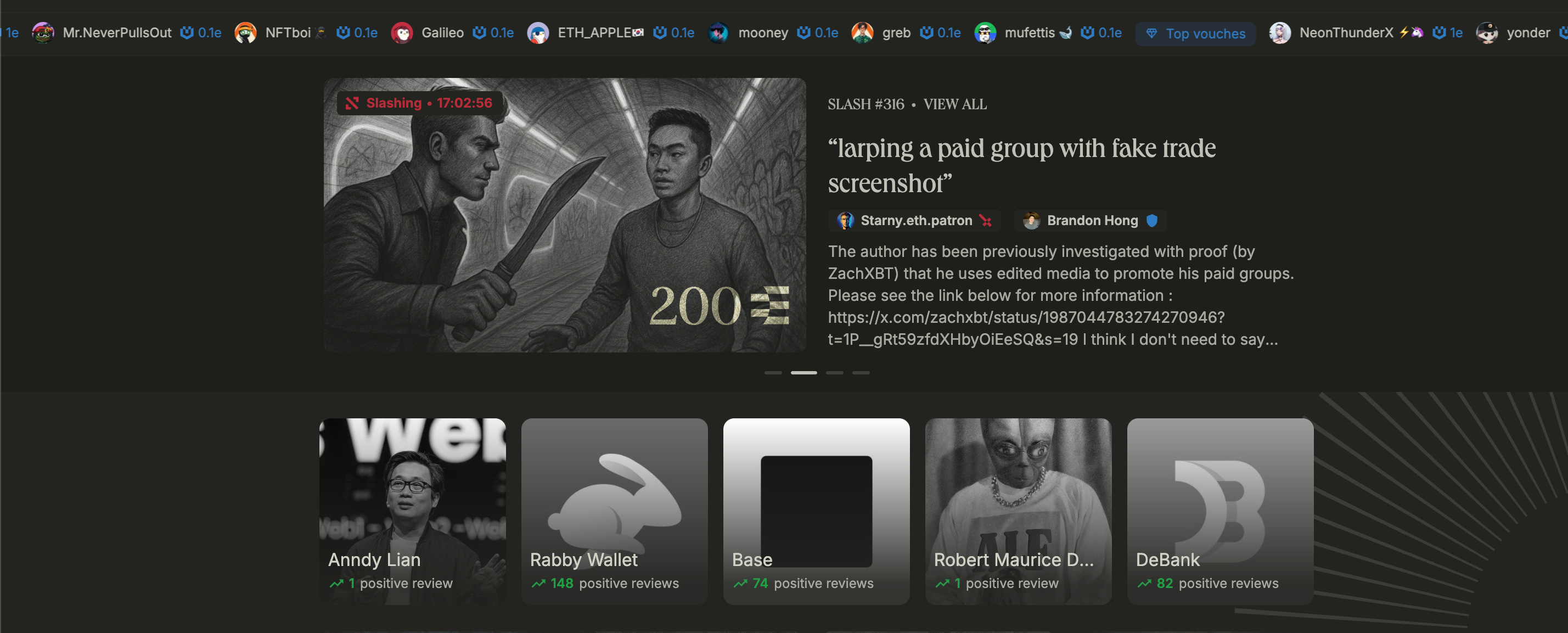Click ETH_APPLE avatar icon
The height and width of the screenshot is (633, 1568).
[x=538, y=33]
